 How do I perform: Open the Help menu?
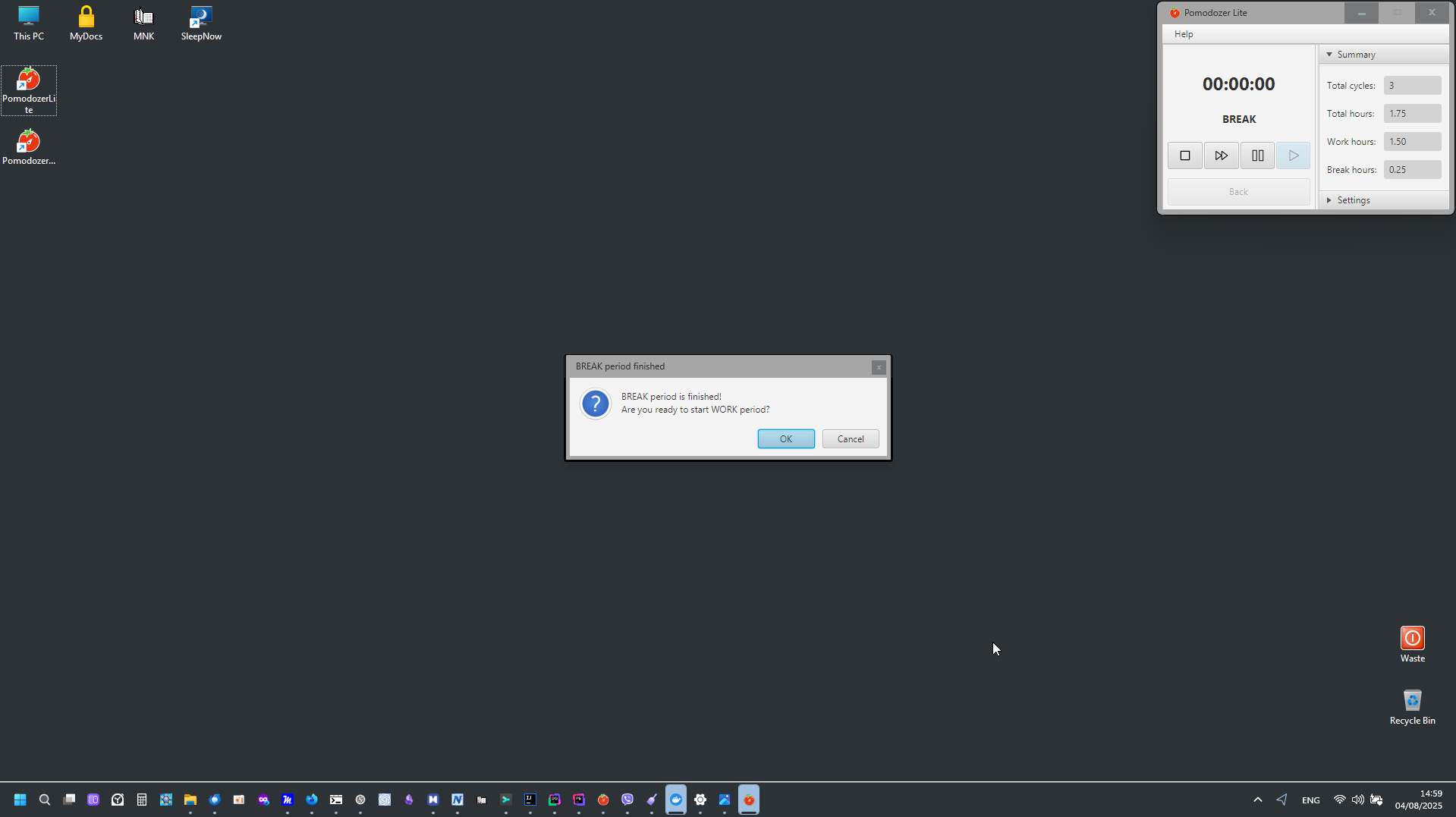1183,34
